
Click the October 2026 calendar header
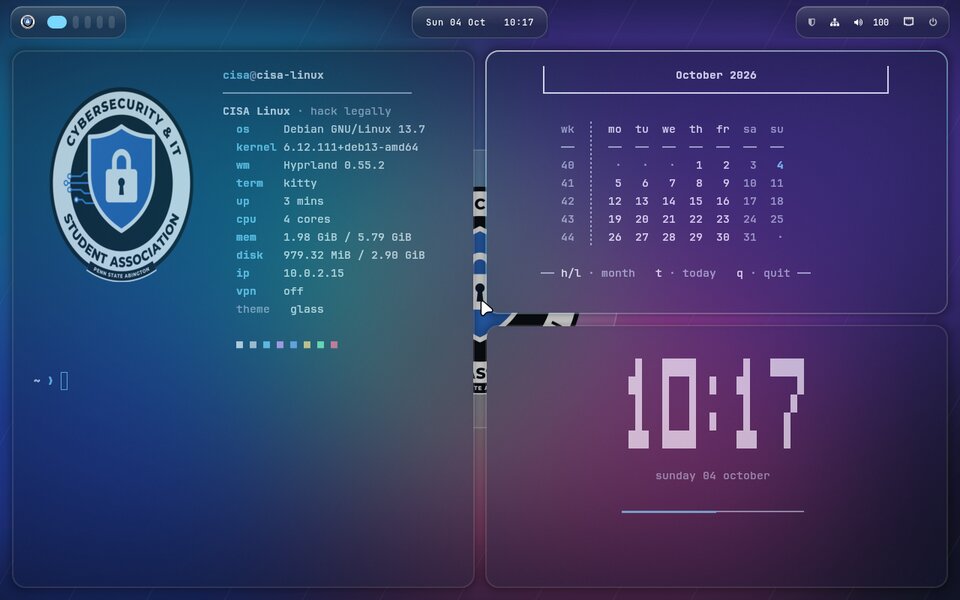716,75
